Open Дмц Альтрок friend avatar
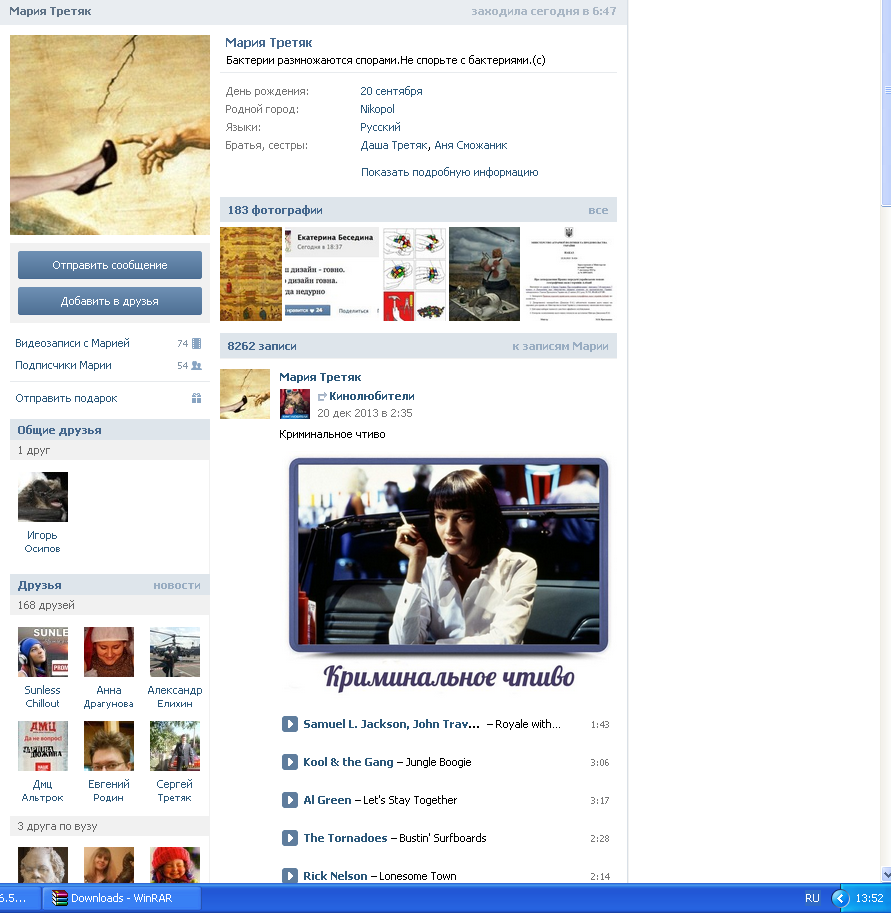Viewport: 891px width, 913px height. (x=43, y=746)
